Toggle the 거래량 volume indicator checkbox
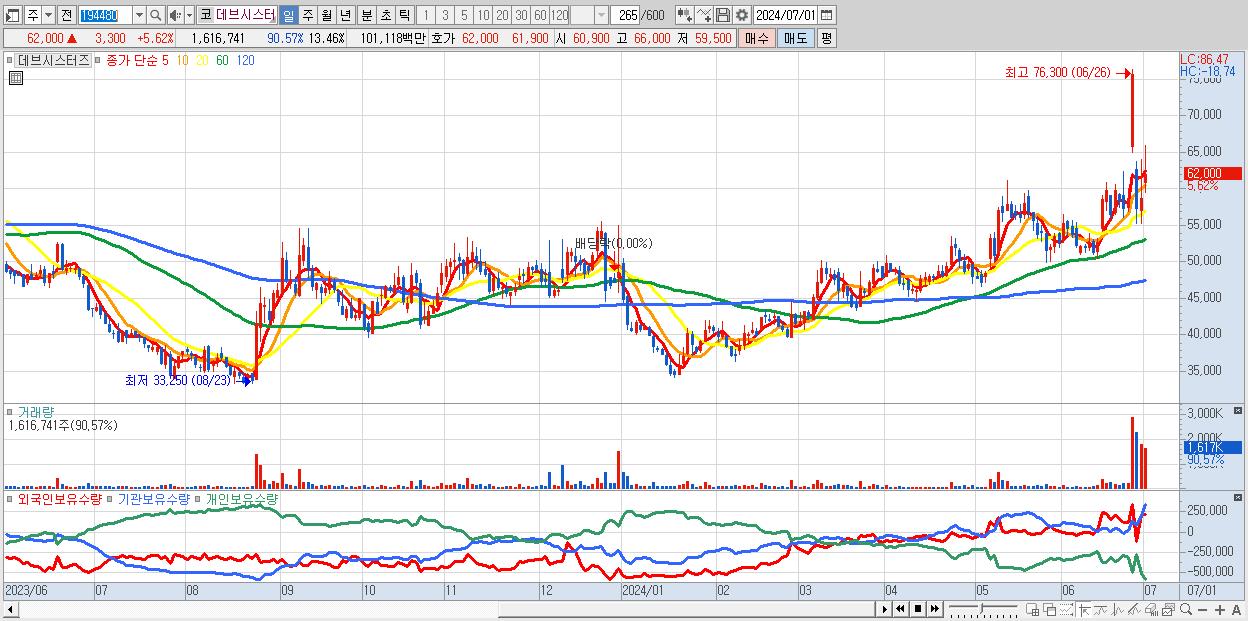Viewport: 1248px width, 621px height. (x=11, y=411)
